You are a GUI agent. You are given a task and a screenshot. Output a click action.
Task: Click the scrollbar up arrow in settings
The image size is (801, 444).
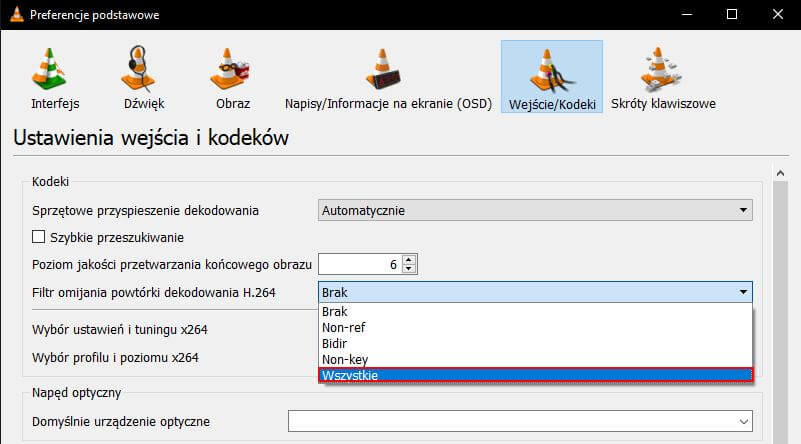point(780,174)
